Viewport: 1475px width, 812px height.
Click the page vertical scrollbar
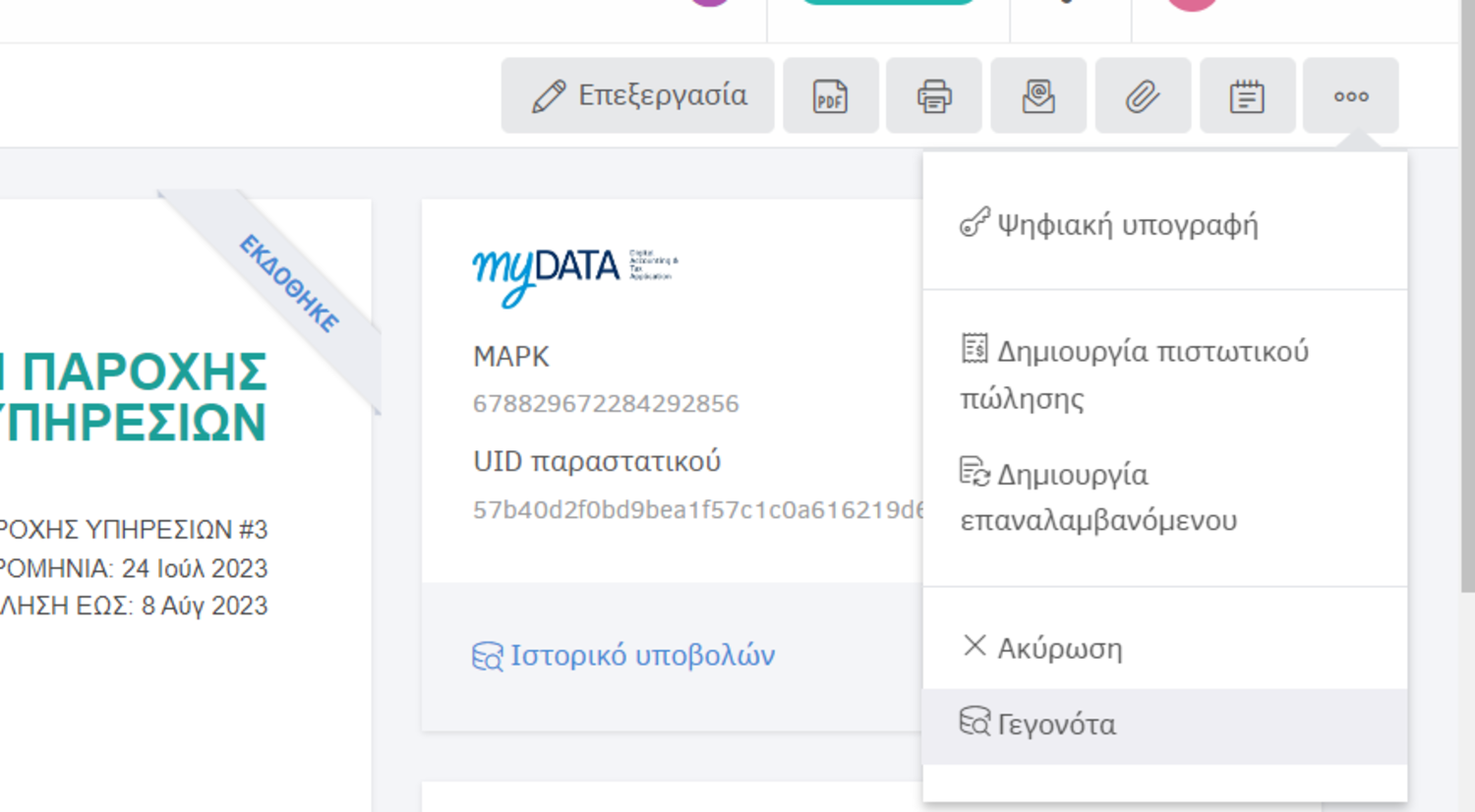point(1467,295)
